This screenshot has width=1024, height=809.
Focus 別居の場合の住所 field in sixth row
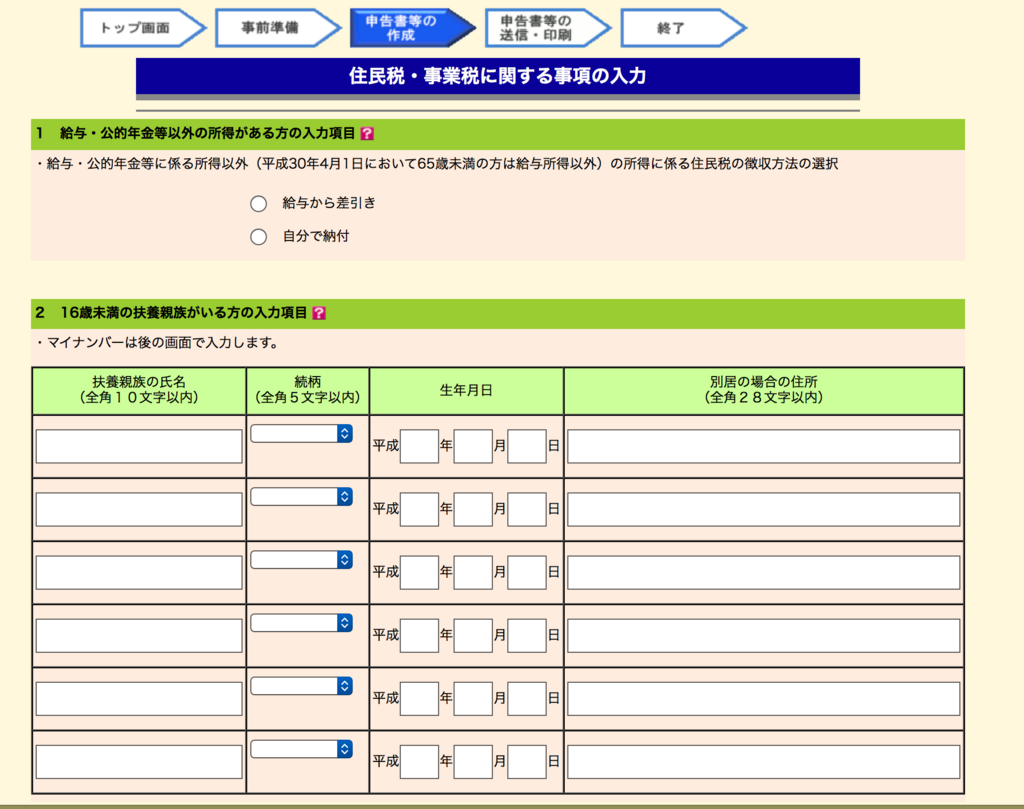click(763, 761)
